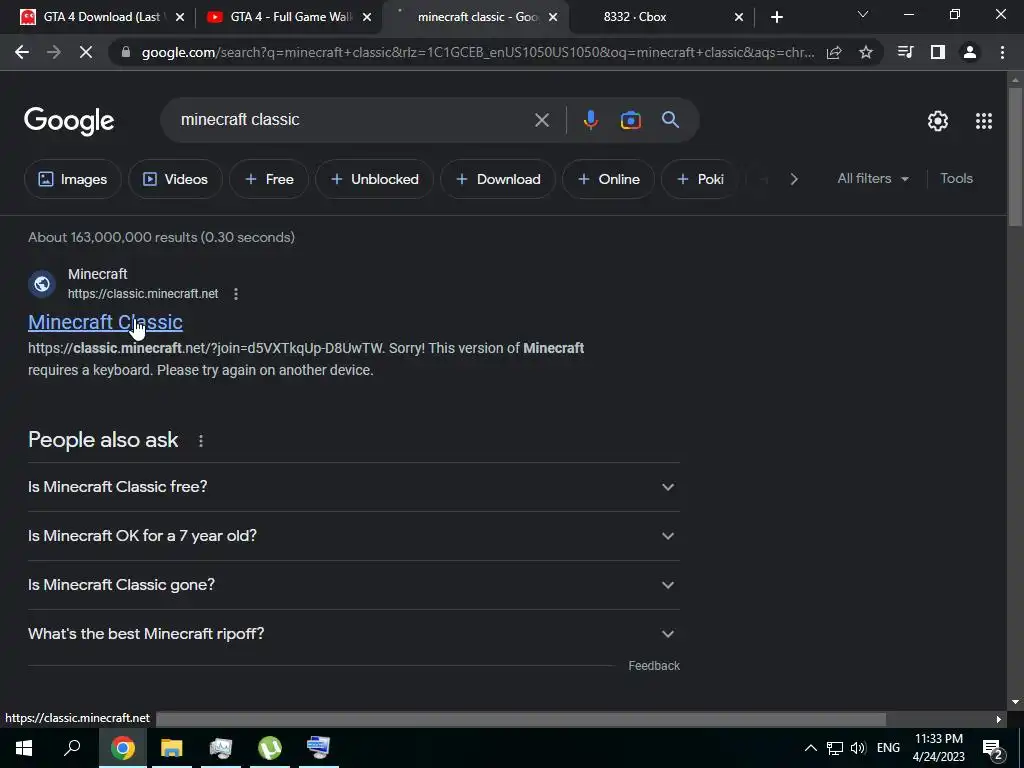The width and height of the screenshot is (1024, 768).
Task: Click the horizontal page scrollbar
Action: [x=520, y=719]
